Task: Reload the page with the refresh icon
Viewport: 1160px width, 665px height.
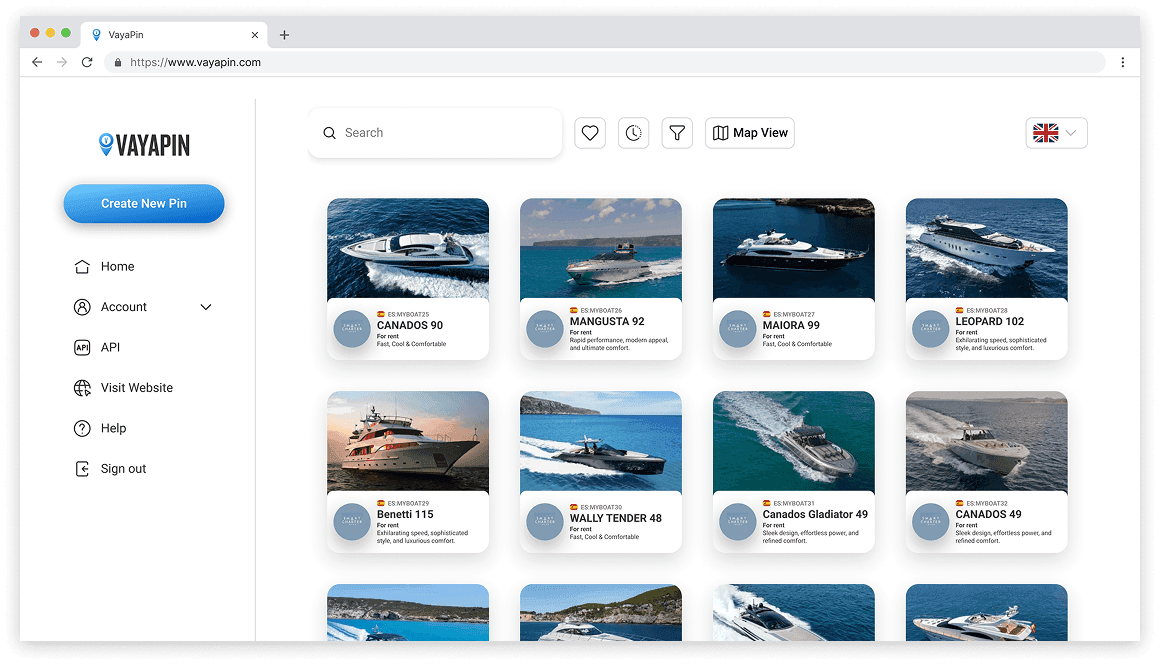Action: click(x=87, y=61)
